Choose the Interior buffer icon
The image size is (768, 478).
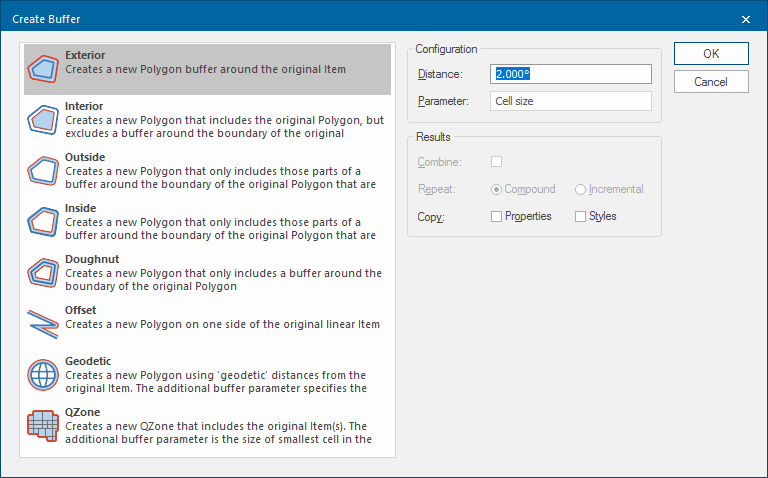coord(43,119)
